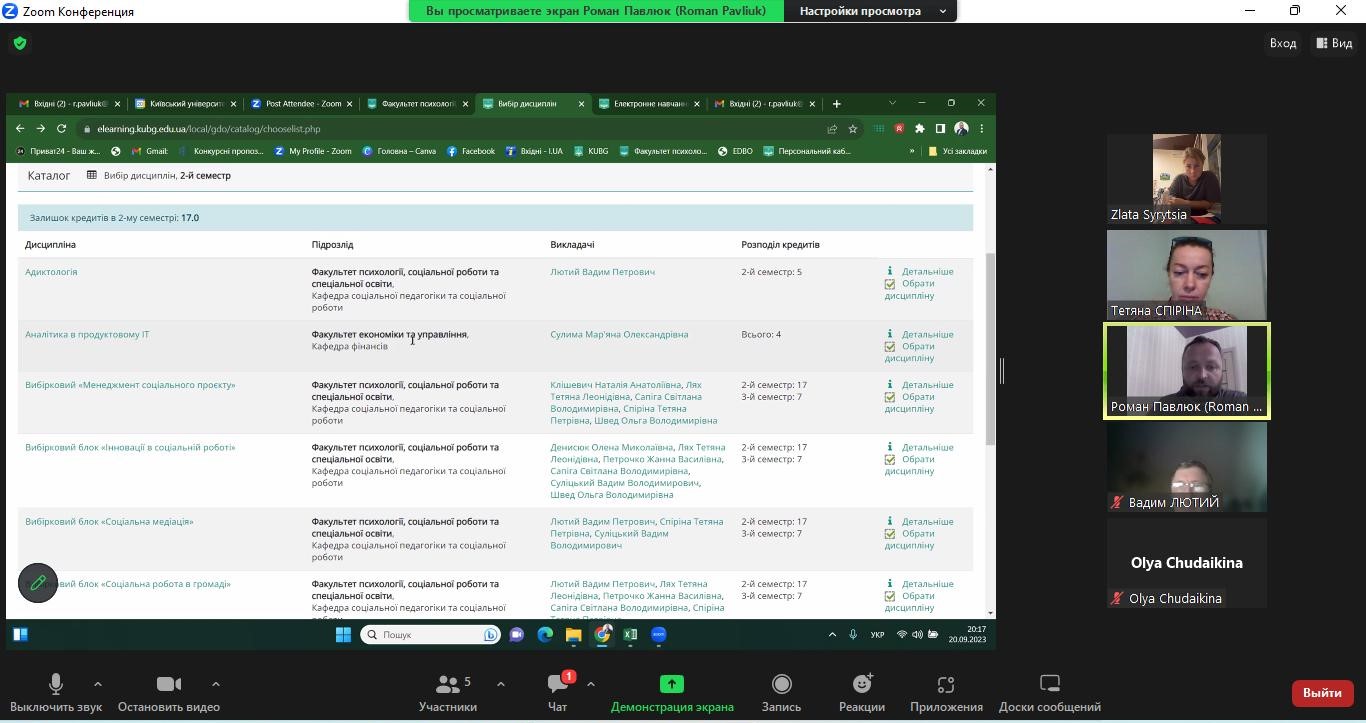This screenshot has width=1366, height=723.
Task: Open Доски сообщений whiteboards
Action: (1050, 693)
